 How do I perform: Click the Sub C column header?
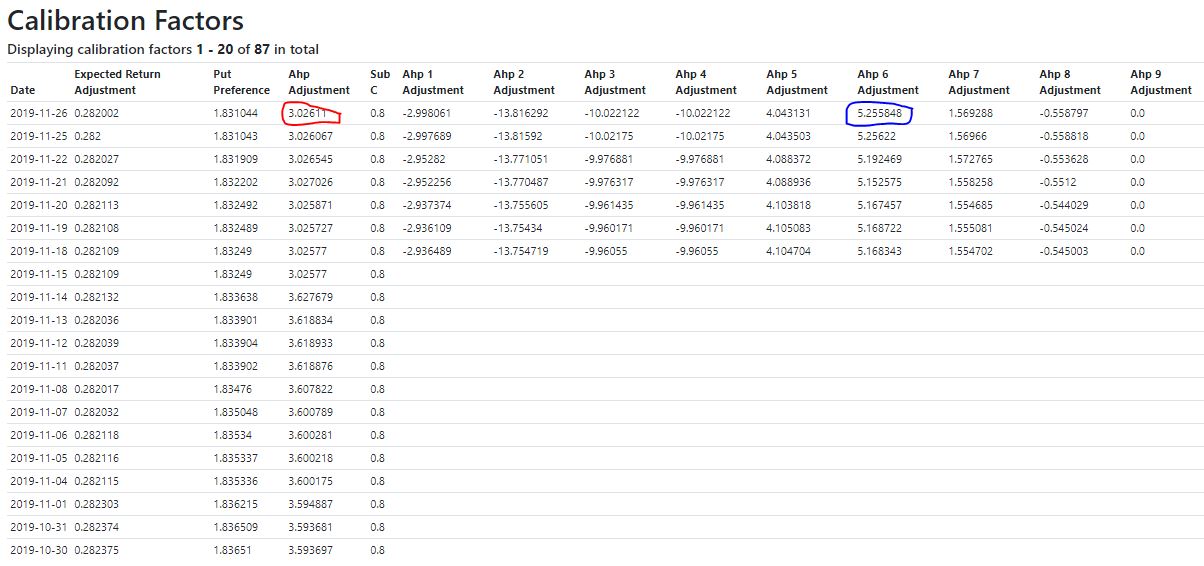pyautogui.click(x=380, y=82)
